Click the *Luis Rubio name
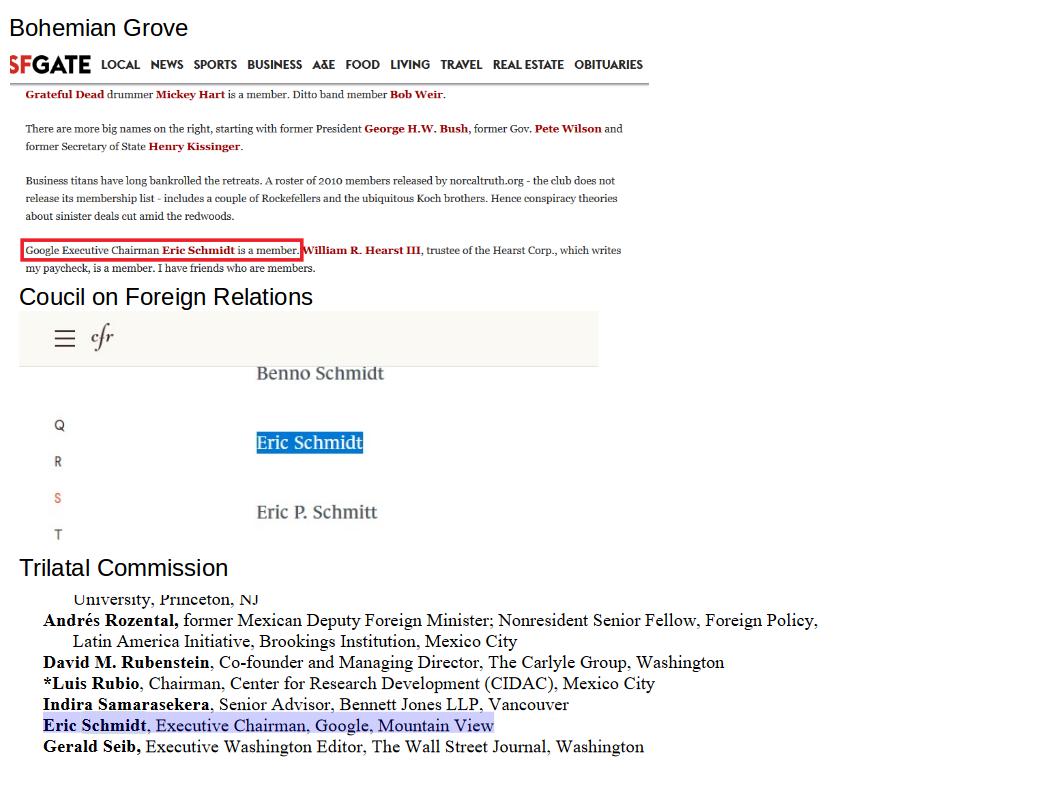The width and height of the screenshot is (1058, 794). click(91, 683)
